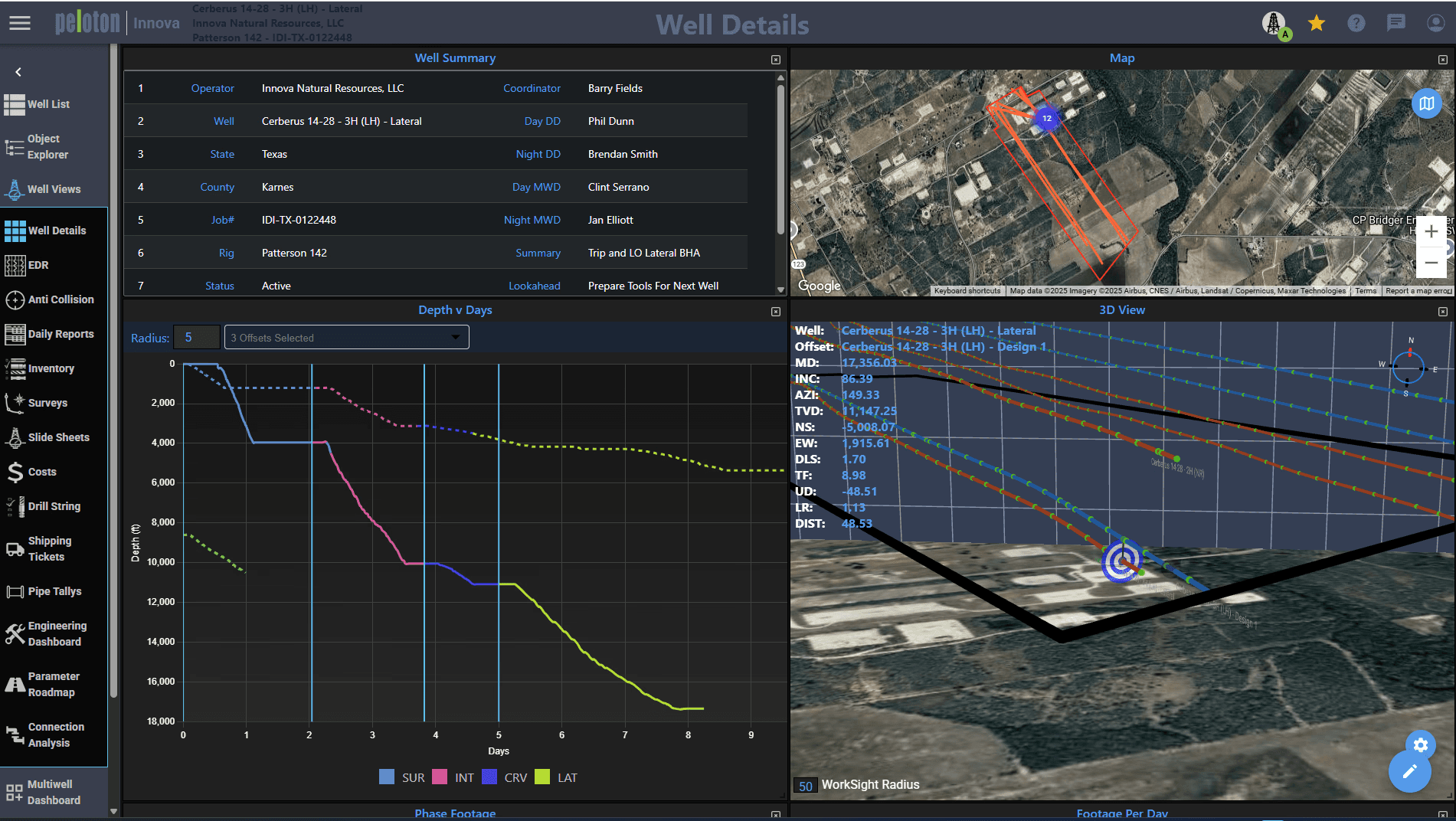This screenshot has width=1456, height=821.
Task: Click the Terms link on map
Action: click(x=1365, y=291)
